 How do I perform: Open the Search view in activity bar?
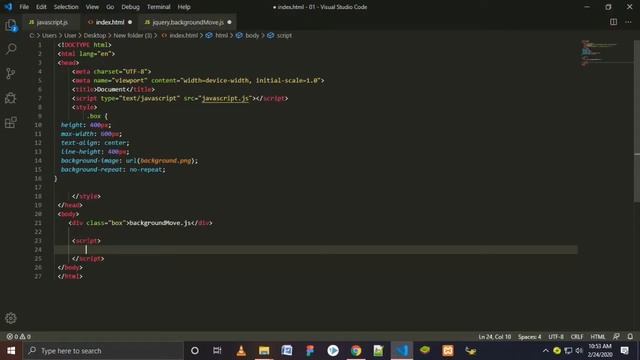[11, 49]
